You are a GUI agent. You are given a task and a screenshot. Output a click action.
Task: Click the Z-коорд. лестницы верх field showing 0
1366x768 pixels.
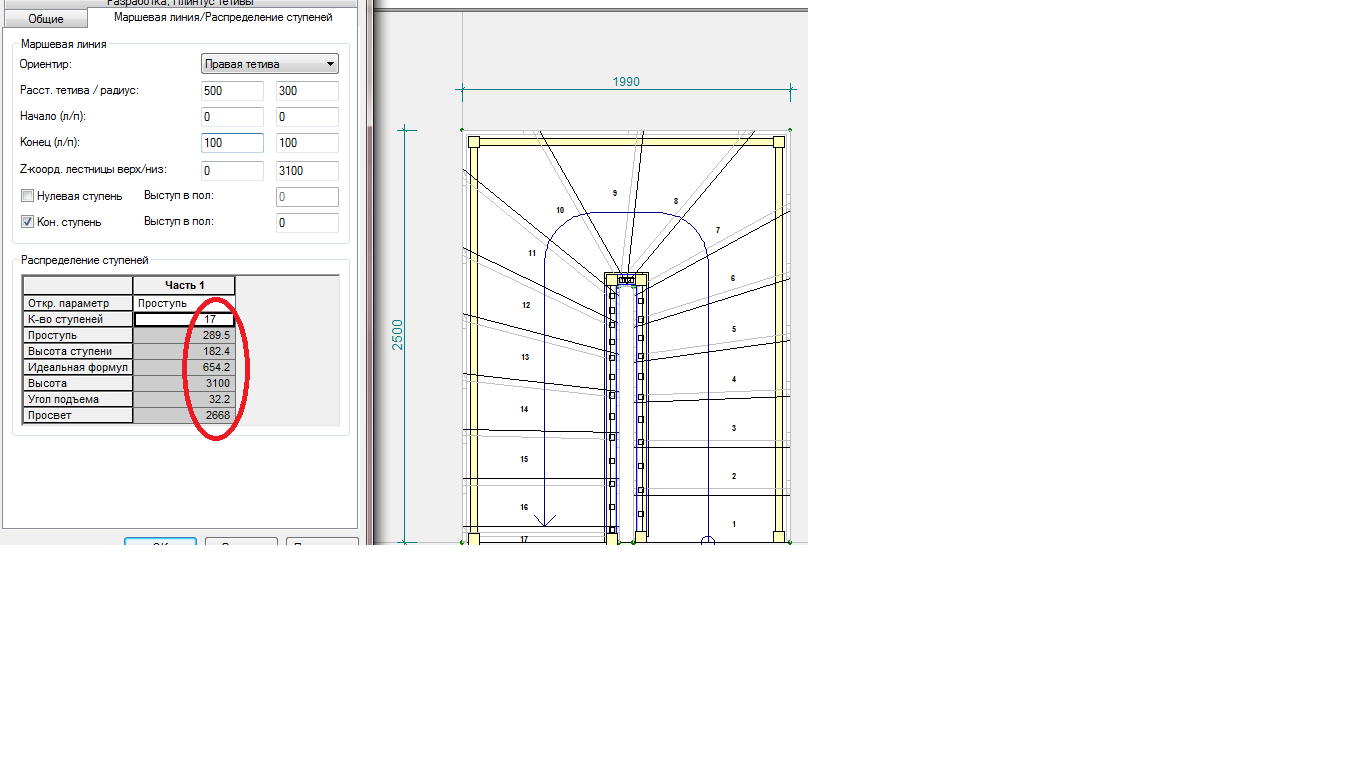232,171
